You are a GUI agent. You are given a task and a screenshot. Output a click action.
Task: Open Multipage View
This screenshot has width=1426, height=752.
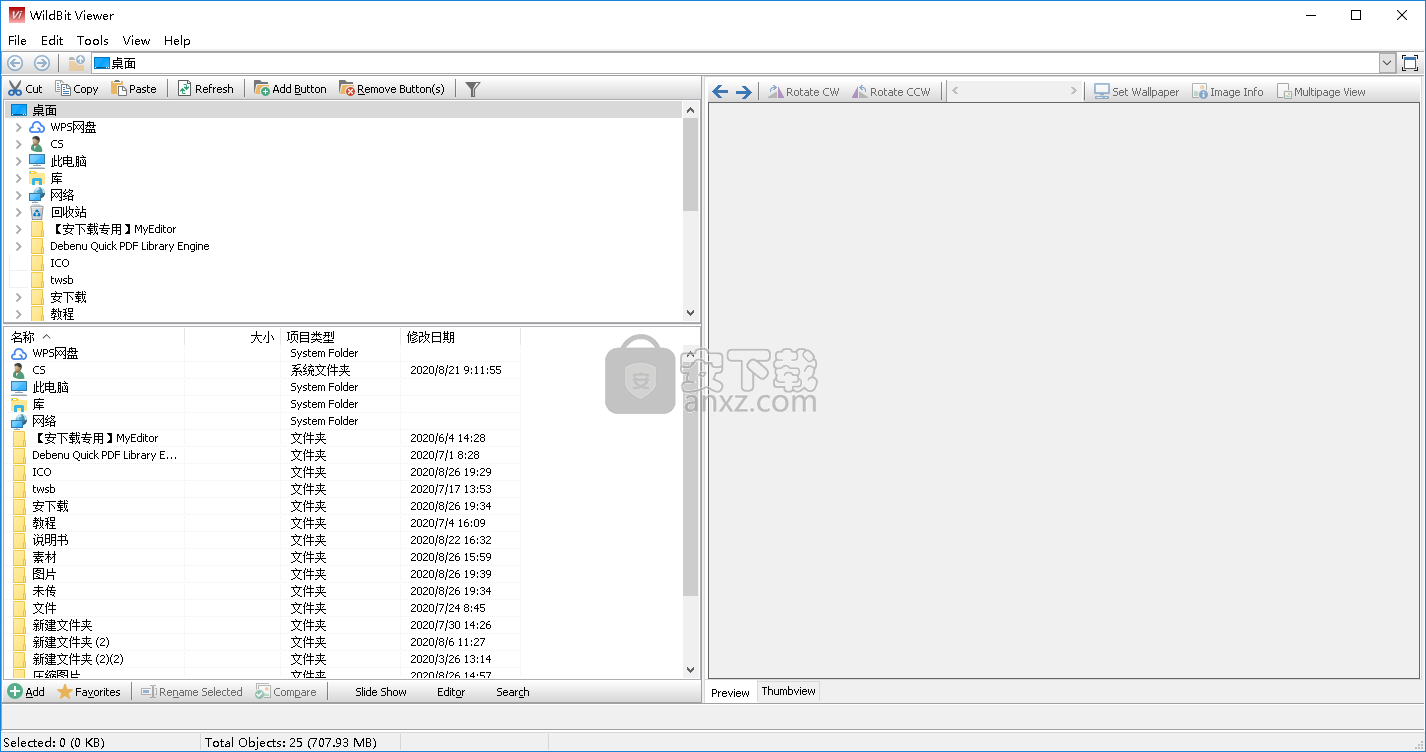[x=1321, y=91]
